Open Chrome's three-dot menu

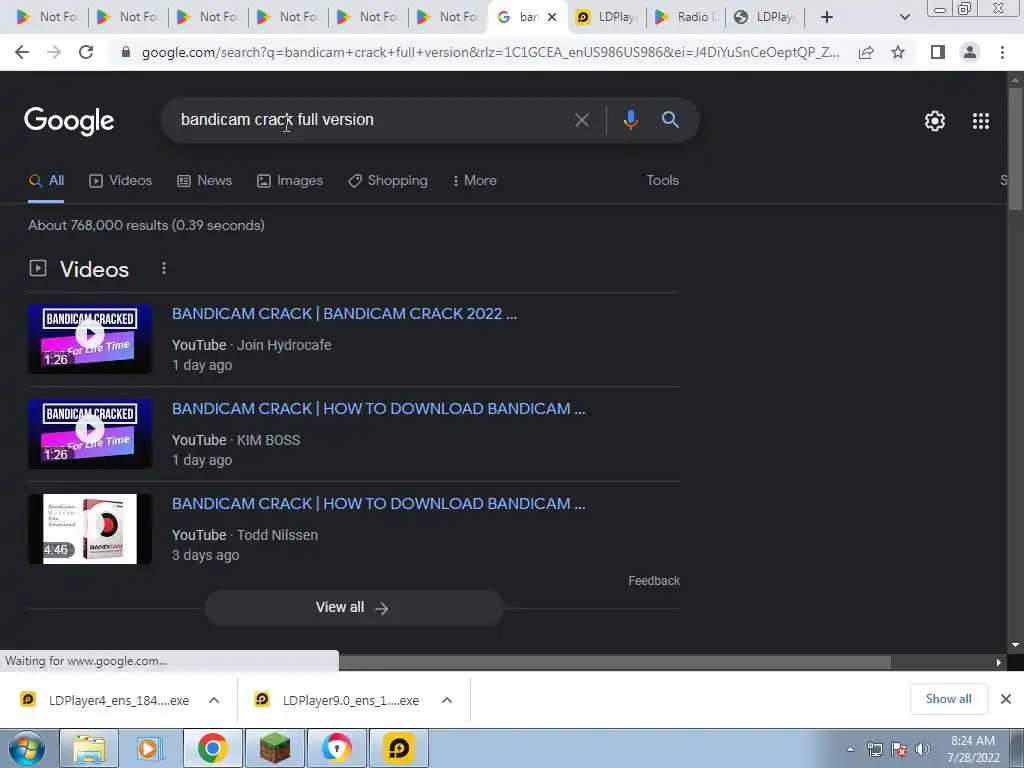(x=1002, y=52)
